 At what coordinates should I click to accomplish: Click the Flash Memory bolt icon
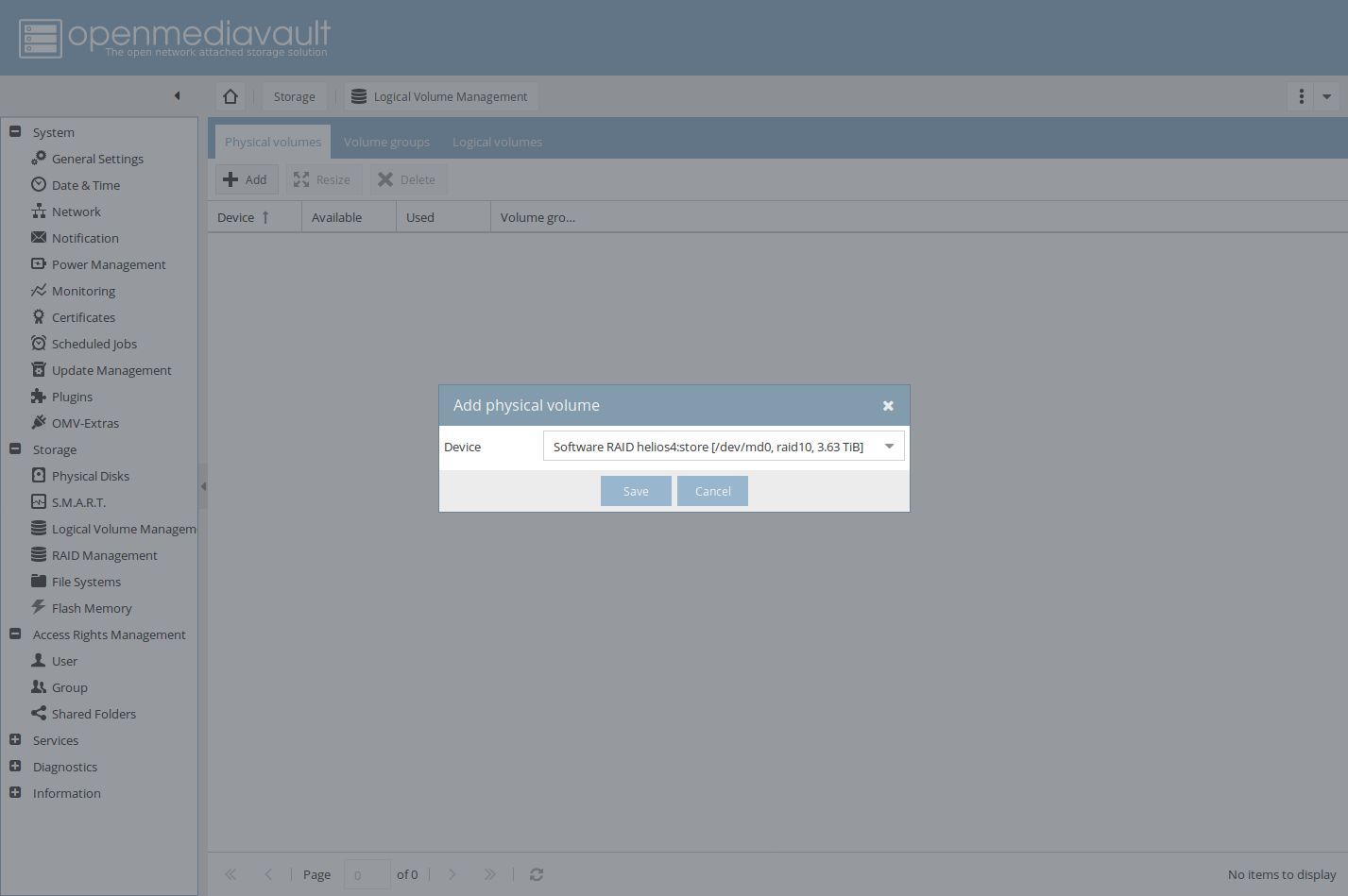pos(39,607)
